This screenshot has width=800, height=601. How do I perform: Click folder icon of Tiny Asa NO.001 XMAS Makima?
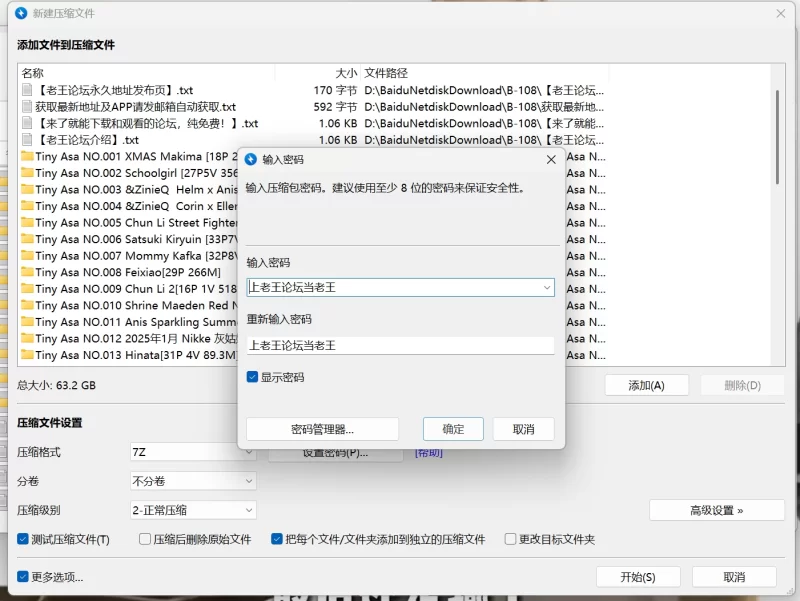[x=27, y=157]
